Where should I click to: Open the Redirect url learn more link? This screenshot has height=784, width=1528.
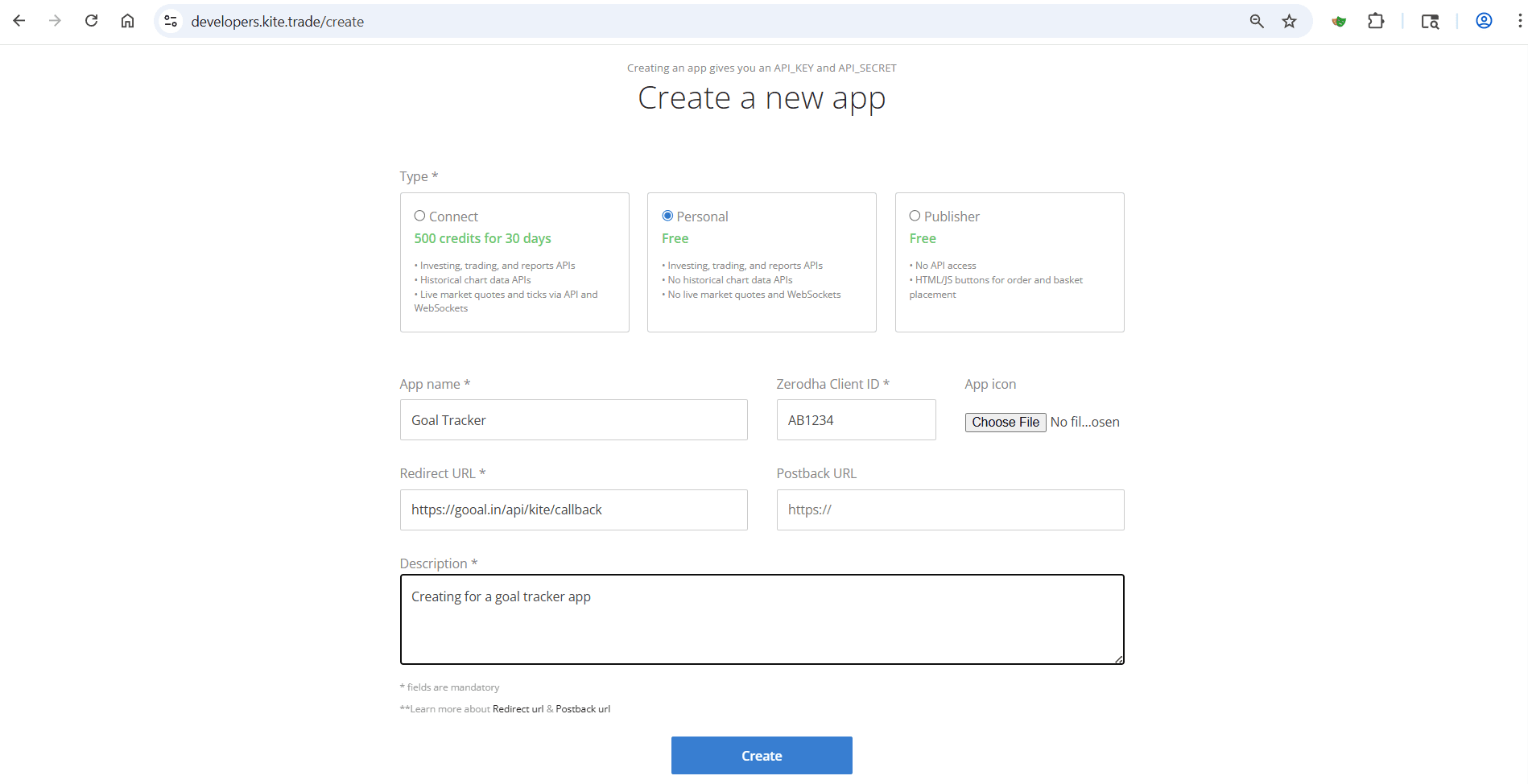pos(518,709)
